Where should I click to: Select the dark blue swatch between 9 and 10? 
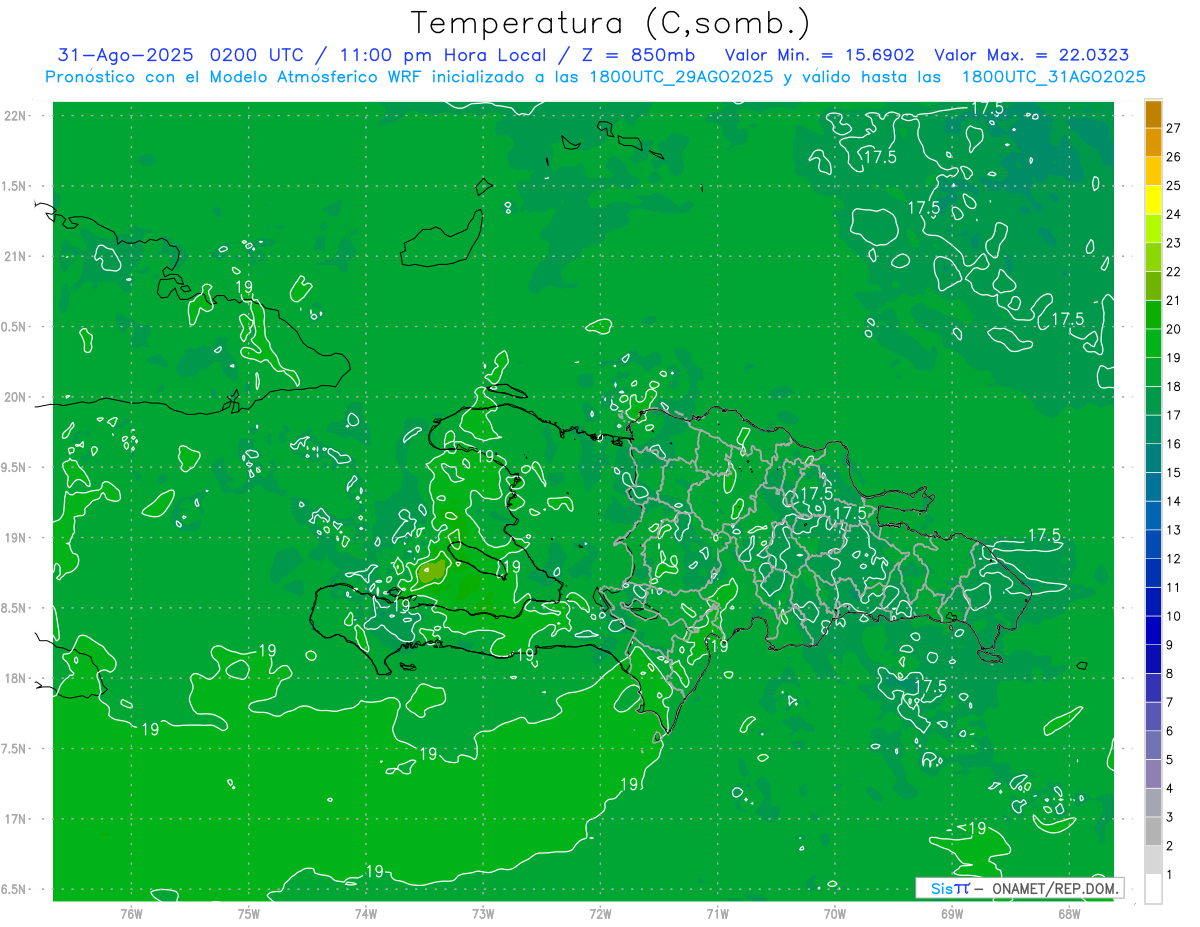[x=1153, y=631]
